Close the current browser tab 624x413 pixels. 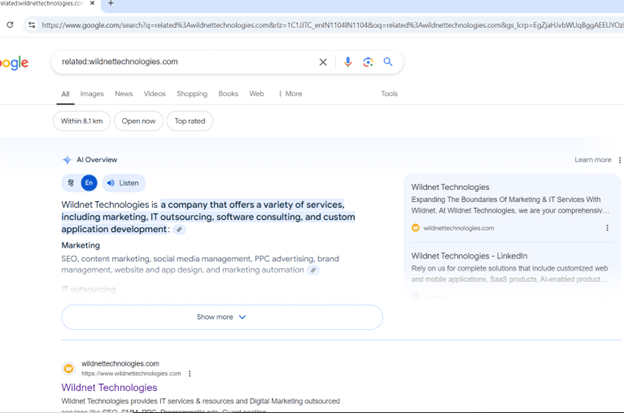coord(92,3)
